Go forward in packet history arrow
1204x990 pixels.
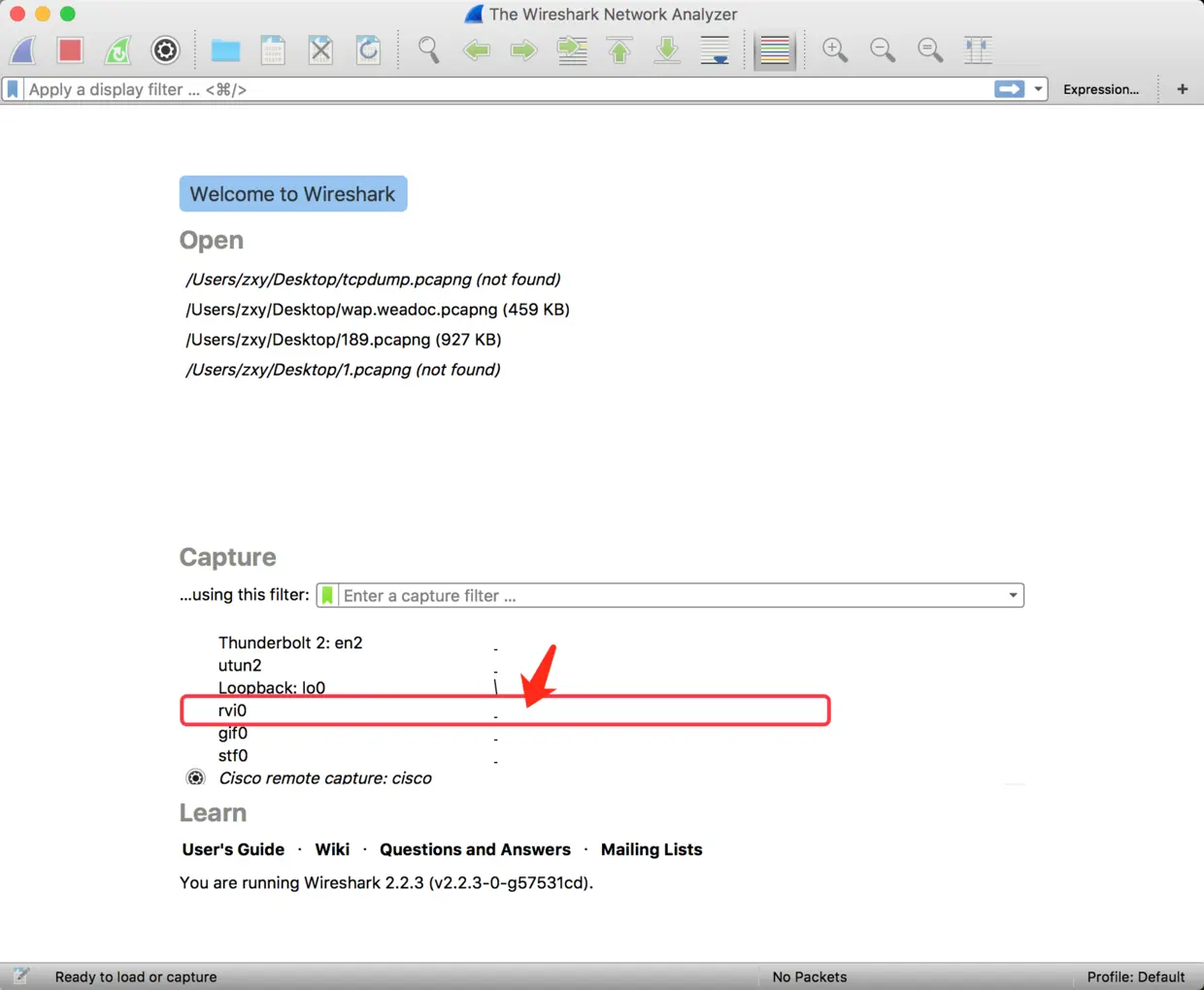click(523, 49)
